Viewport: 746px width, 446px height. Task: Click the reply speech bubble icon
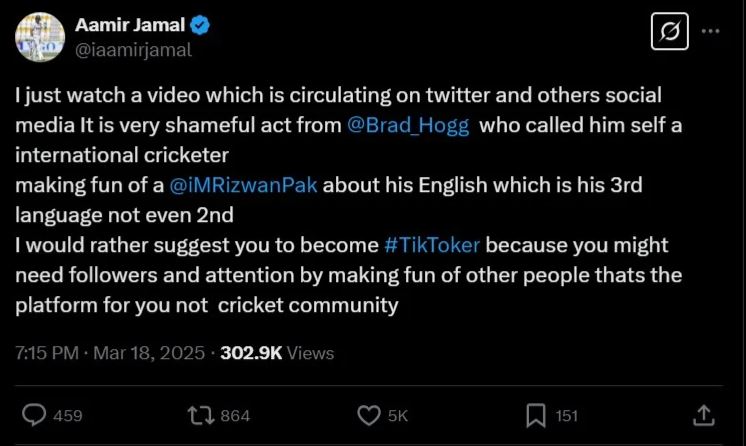point(35,414)
